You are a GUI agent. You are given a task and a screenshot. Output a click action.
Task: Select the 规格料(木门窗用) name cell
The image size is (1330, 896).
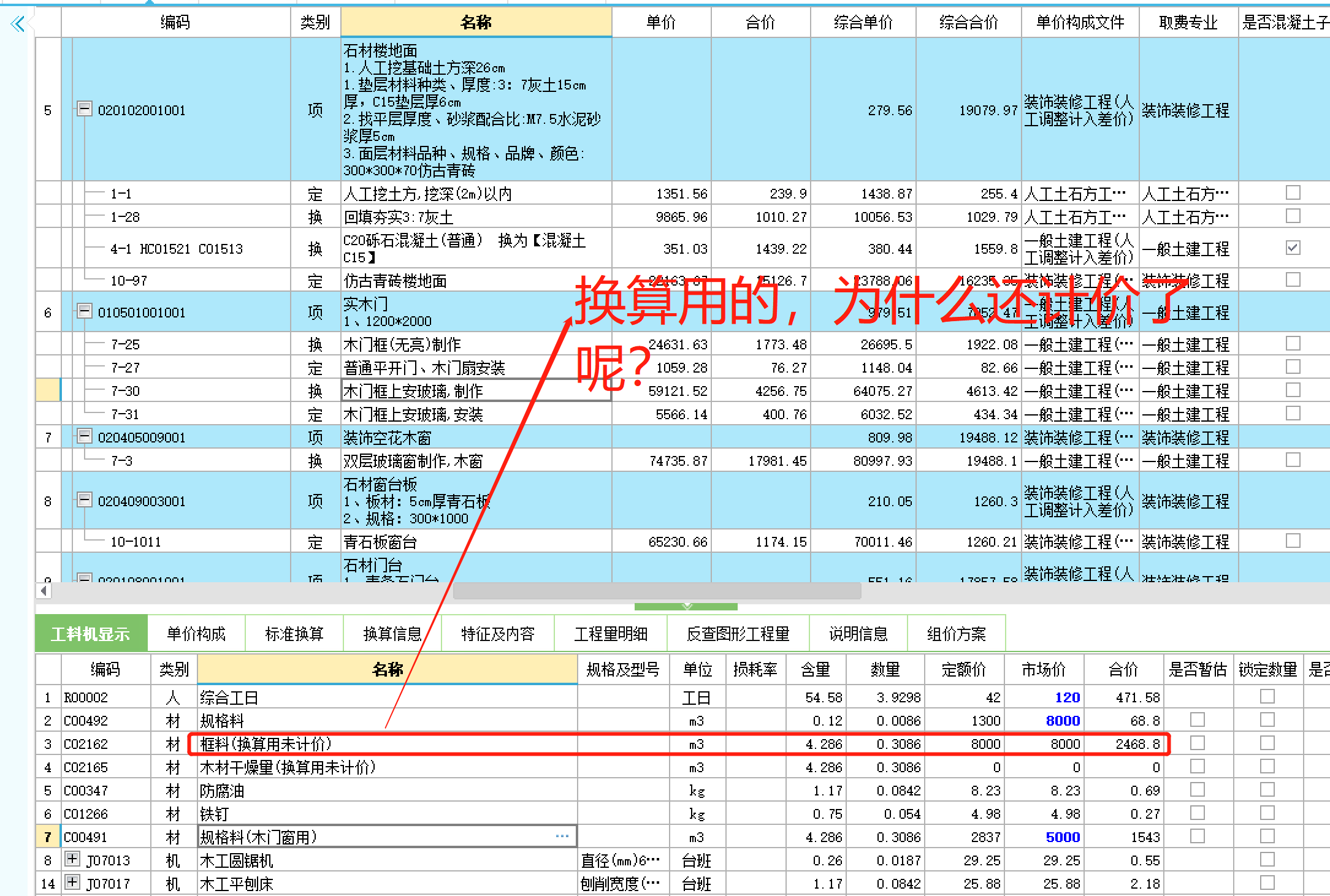tap(388, 837)
